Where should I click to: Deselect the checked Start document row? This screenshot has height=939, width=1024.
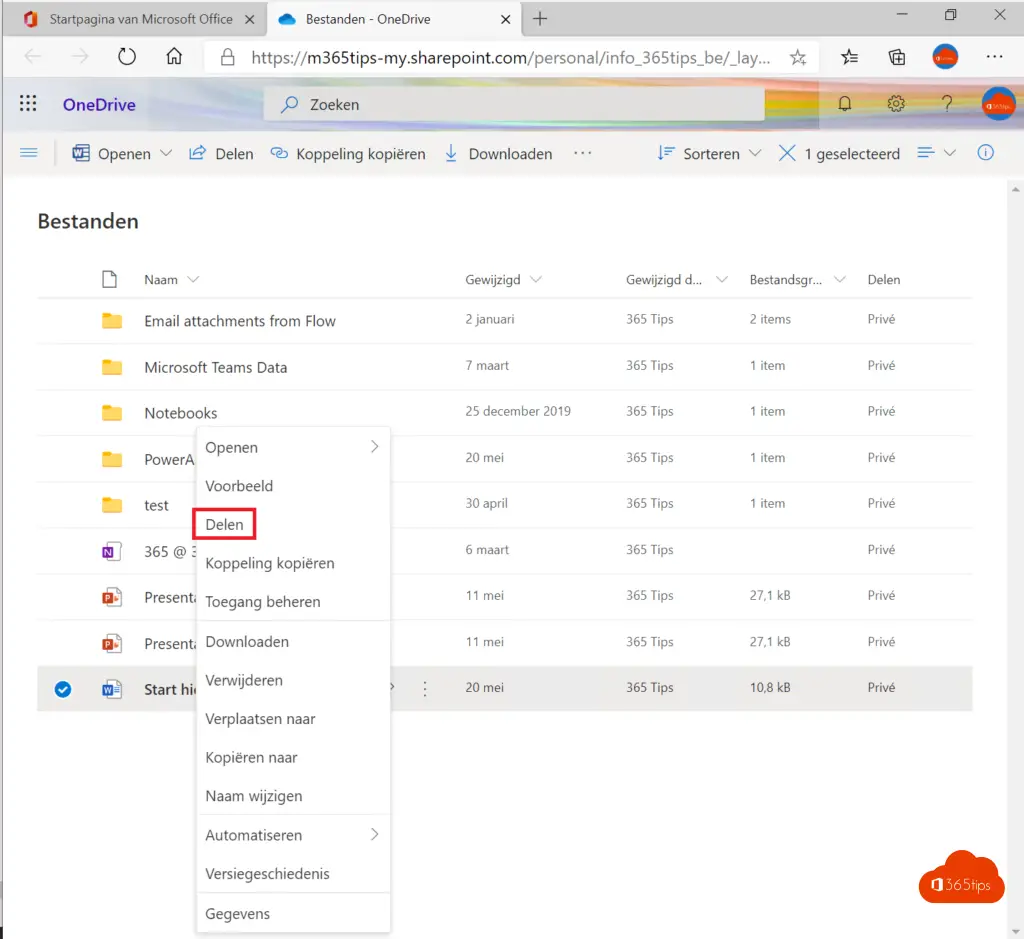pyautogui.click(x=63, y=689)
